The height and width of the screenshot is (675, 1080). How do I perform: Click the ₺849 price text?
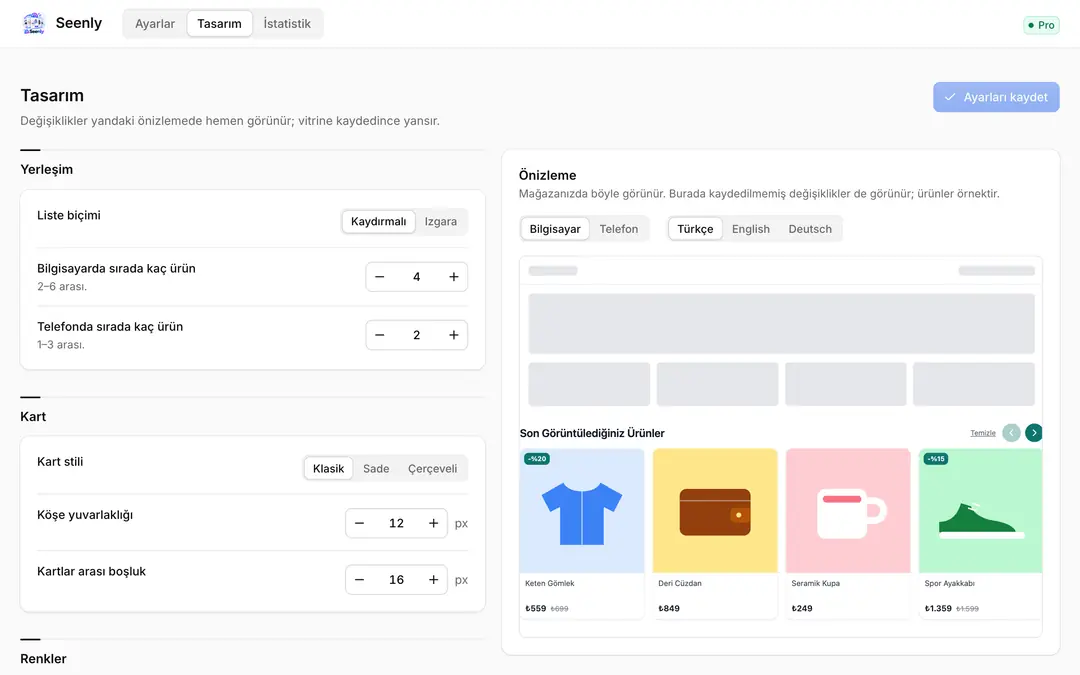[x=669, y=609]
